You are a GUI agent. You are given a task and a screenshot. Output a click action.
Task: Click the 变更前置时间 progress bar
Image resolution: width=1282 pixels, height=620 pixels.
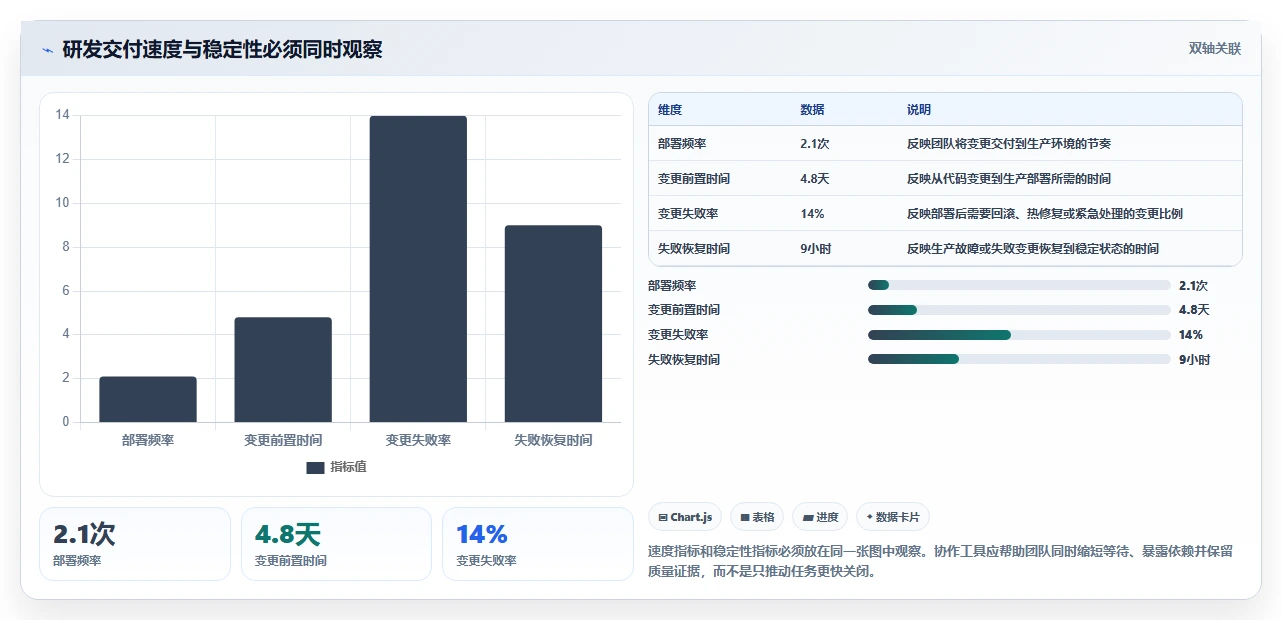pyautogui.click(x=1019, y=310)
